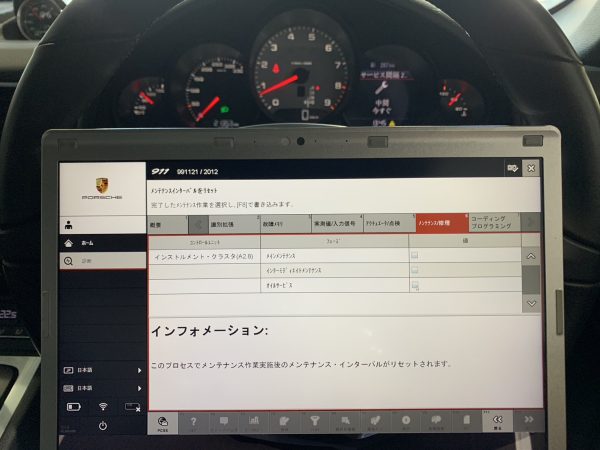Switch to the 概要 tab
Image resolution: width=600 pixels, height=450 pixels.
click(x=168, y=225)
